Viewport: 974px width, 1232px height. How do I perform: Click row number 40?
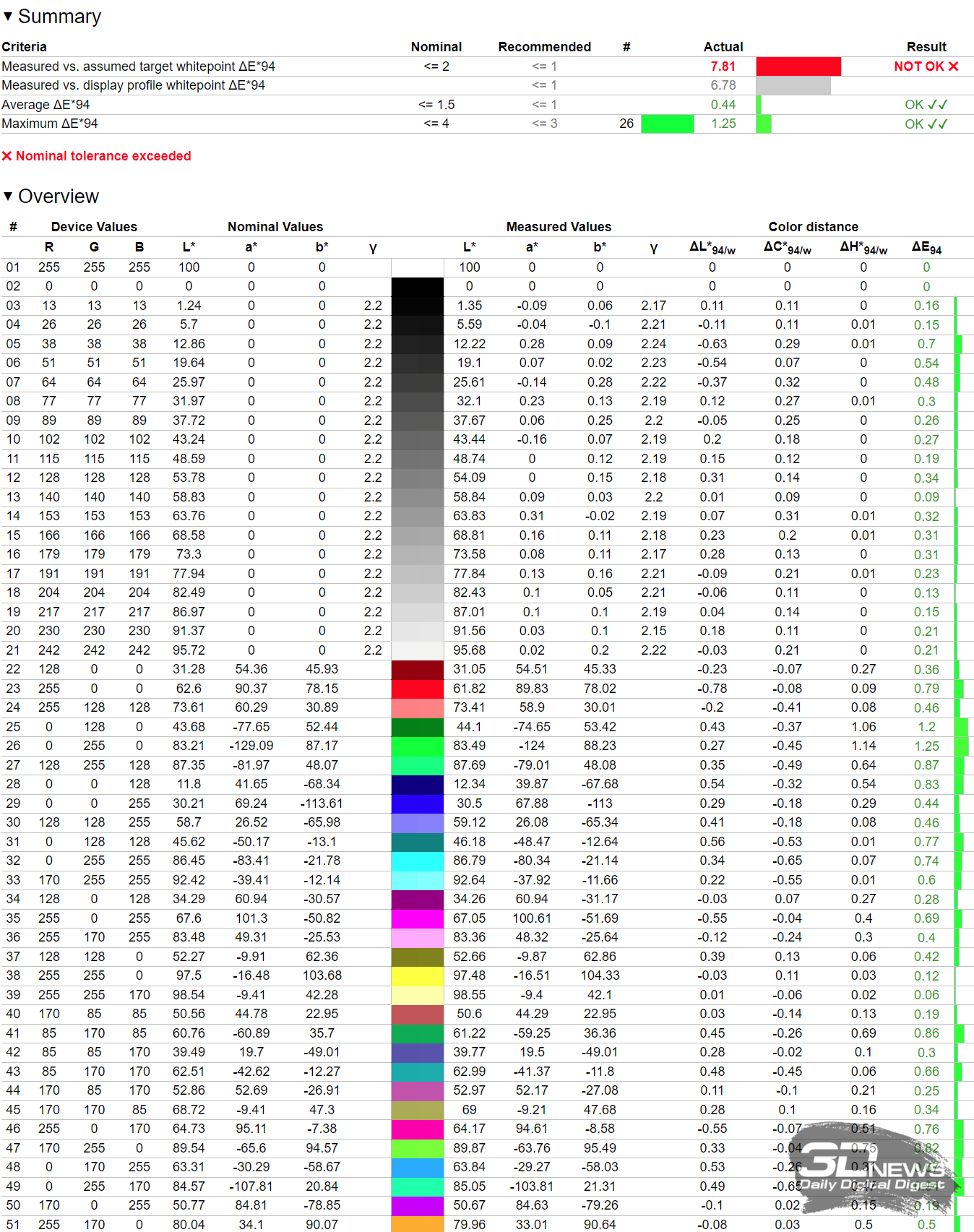[x=13, y=1015]
